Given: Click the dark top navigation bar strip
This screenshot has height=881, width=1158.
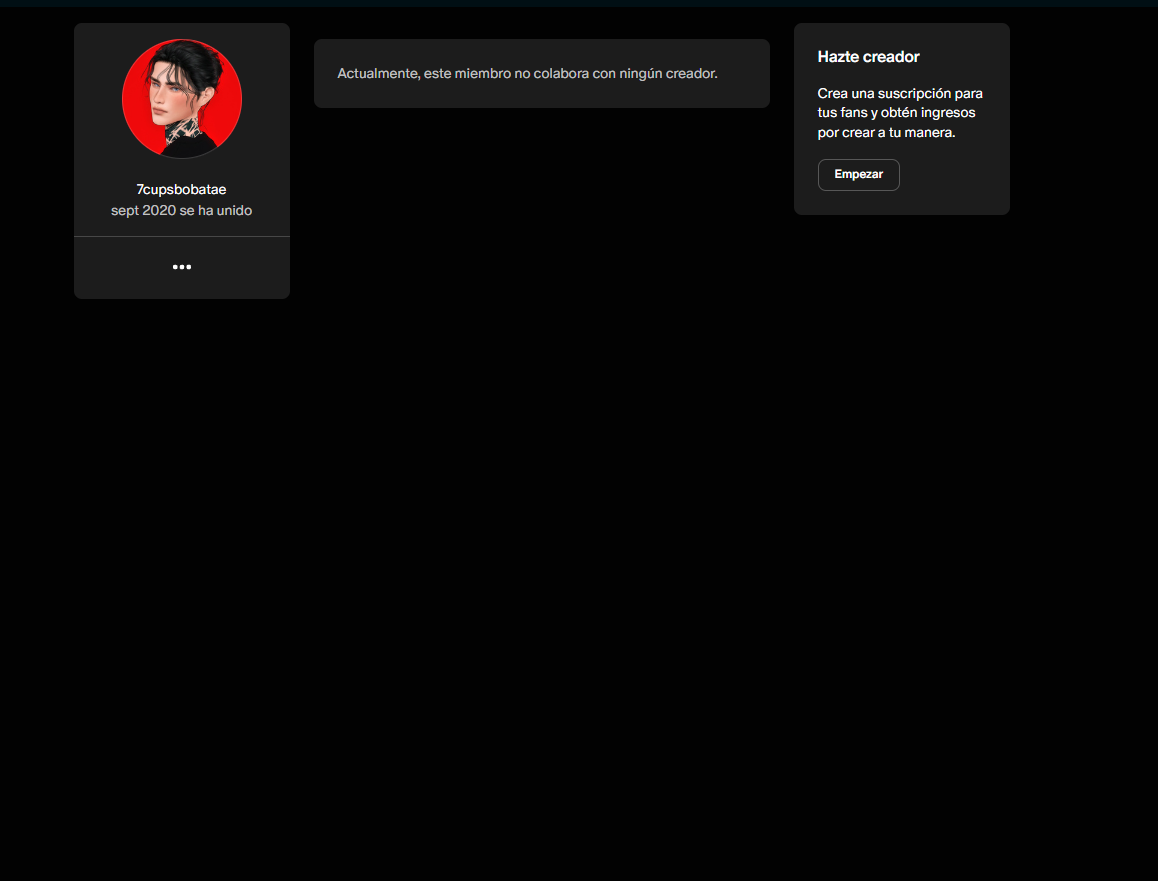Looking at the screenshot, I should [x=579, y=4].
